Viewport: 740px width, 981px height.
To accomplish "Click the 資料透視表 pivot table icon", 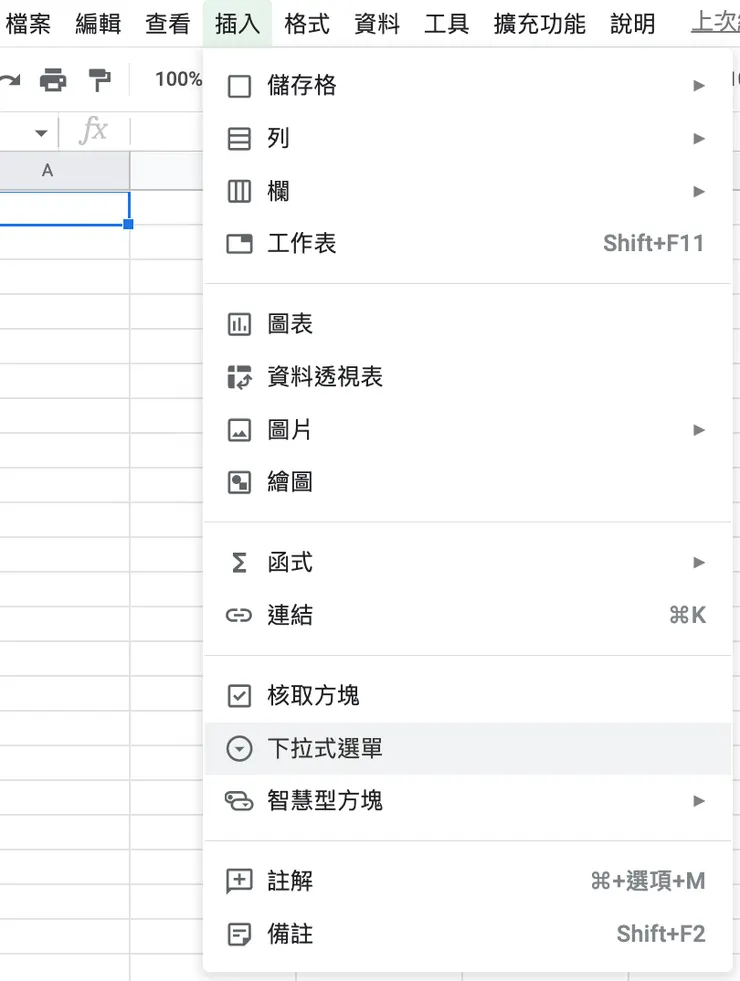I will click(x=239, y=377).
